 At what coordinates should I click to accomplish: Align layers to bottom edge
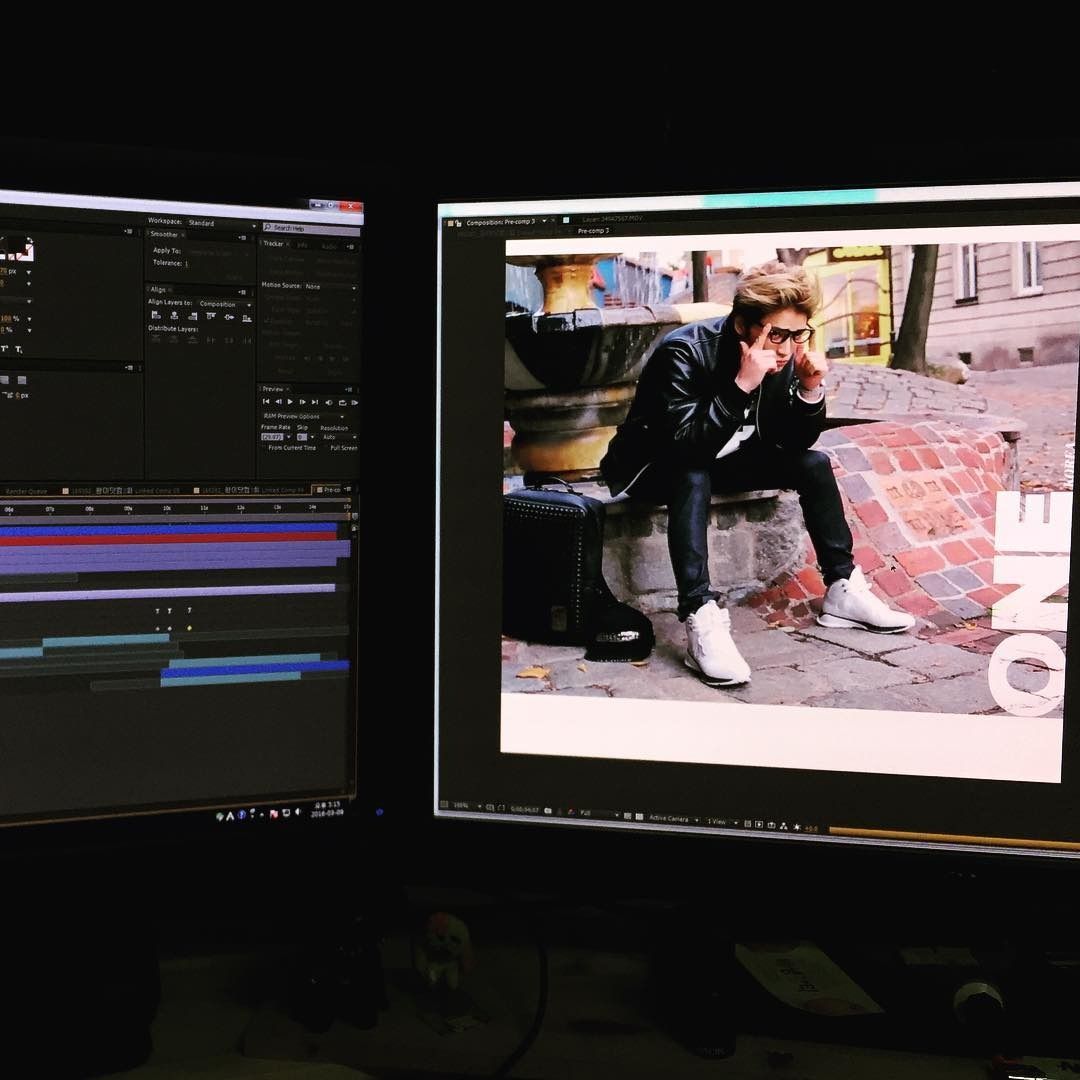pos(247,318)
